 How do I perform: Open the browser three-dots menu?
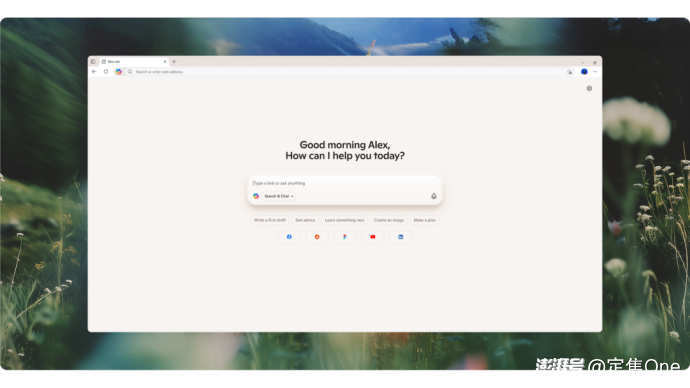(x=595, y=72)
